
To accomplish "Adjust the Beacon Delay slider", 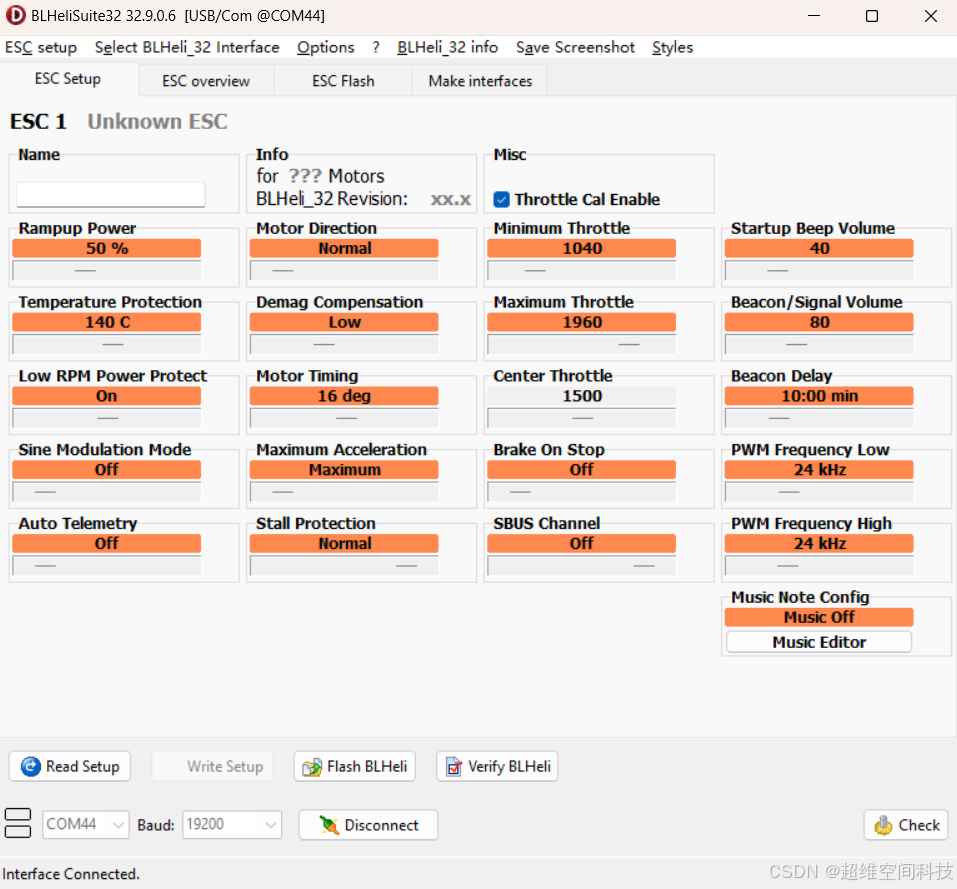I will pos(818,418).
